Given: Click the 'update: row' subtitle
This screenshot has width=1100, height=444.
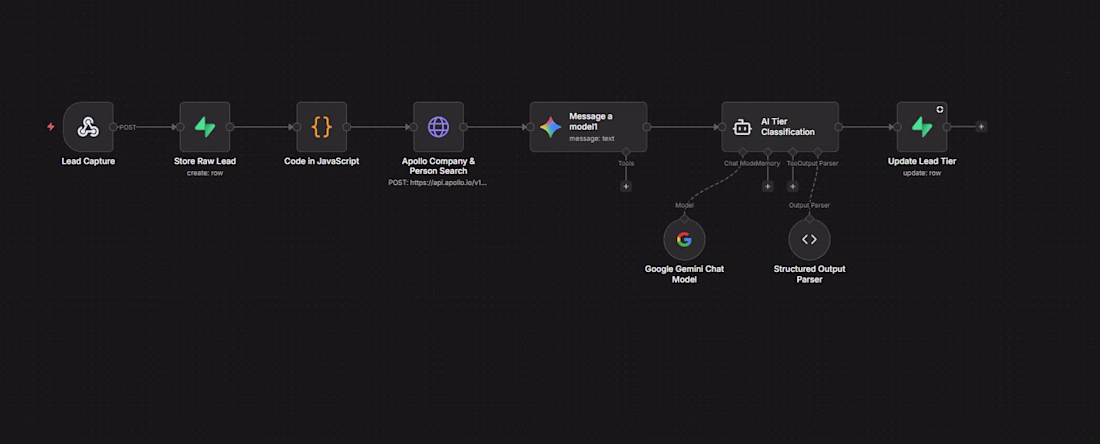Looking at the screenshot, I should (x=922, y=173).
